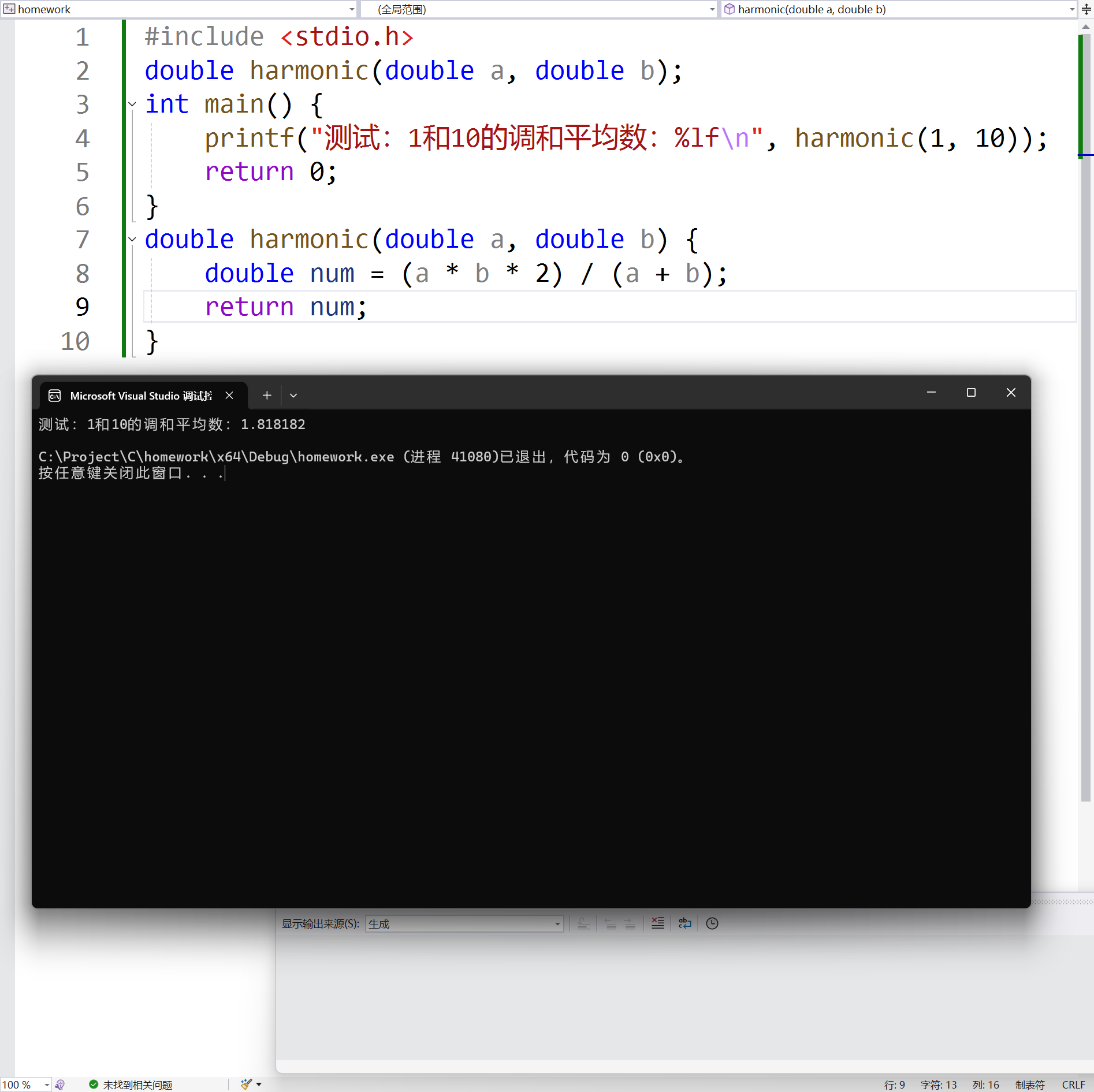Image resolution: width=1094 pixels, height=1092 pixels.
Task: Click the clear all output icon
Action: click(x=658, y=924)
